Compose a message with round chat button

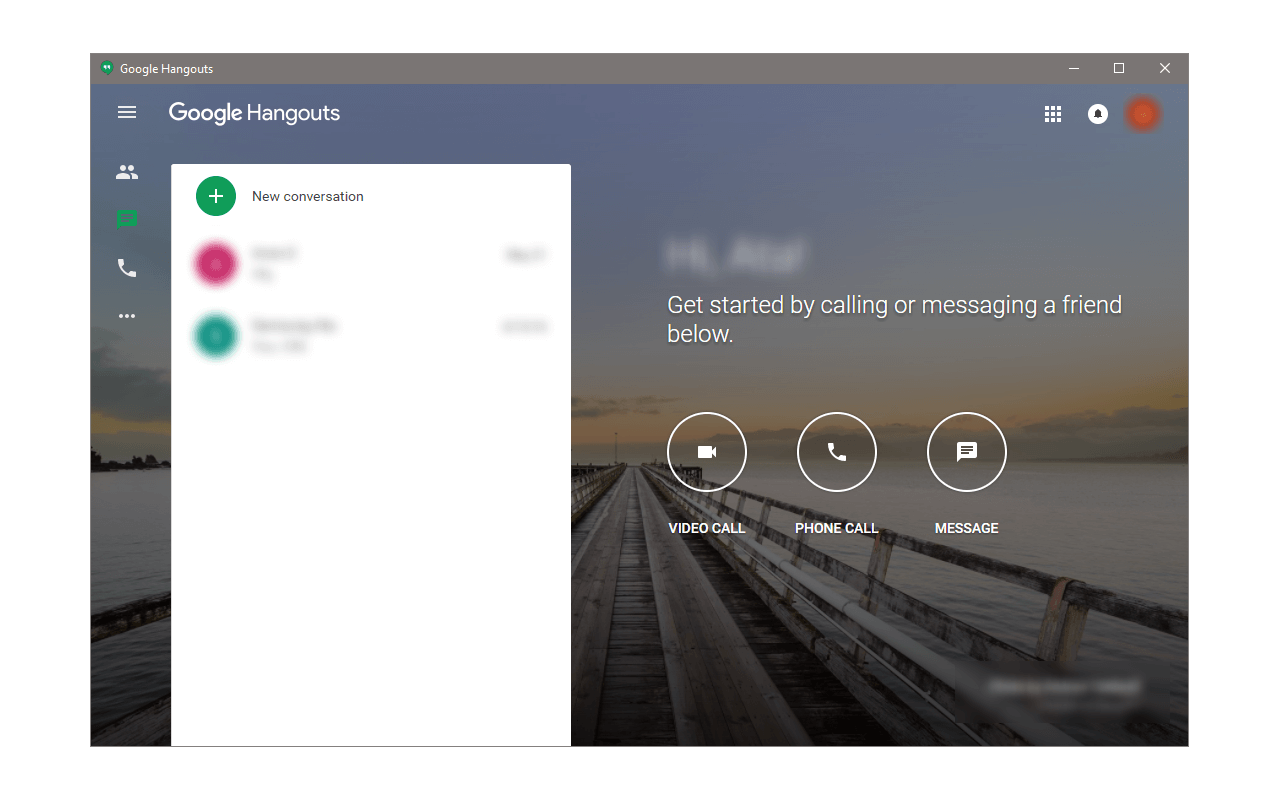coord(967,452)
